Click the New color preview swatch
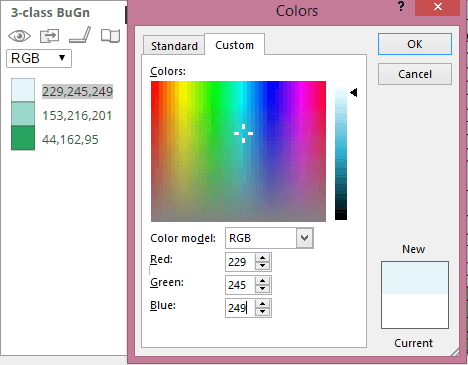This screenshot has width=468, height=365. (415, 278)
